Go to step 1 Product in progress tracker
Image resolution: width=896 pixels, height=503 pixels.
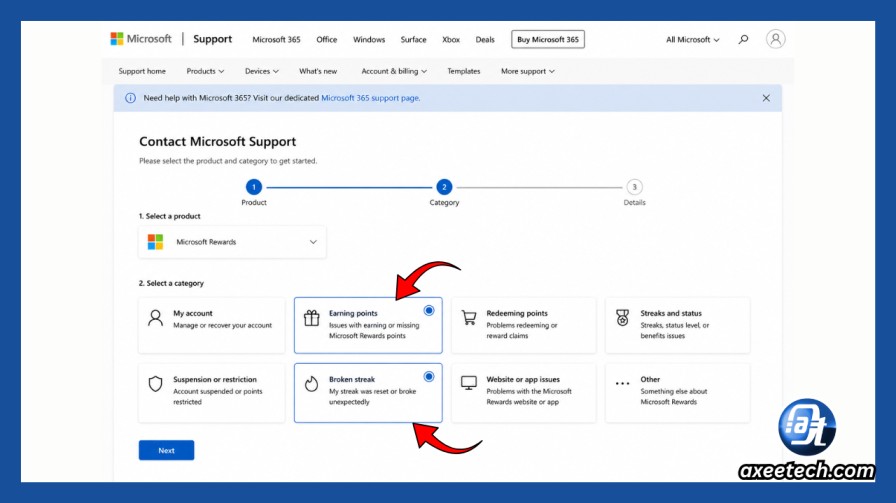pyautogui.click(x=254, y=187)
